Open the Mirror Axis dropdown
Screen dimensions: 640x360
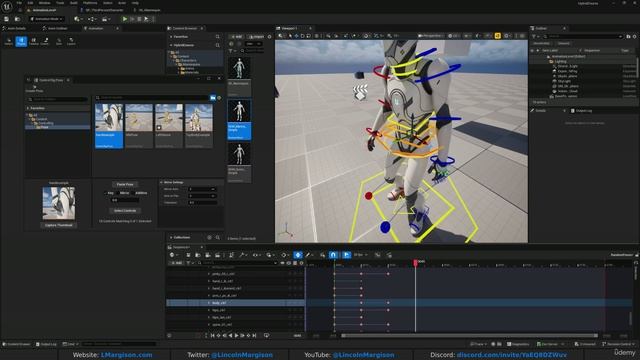202,189
